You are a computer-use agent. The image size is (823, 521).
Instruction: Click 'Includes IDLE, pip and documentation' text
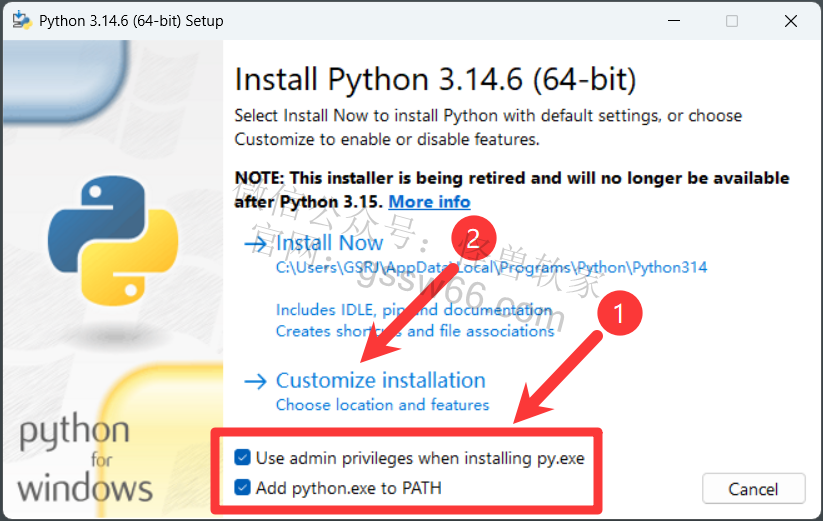coord(414,310)
